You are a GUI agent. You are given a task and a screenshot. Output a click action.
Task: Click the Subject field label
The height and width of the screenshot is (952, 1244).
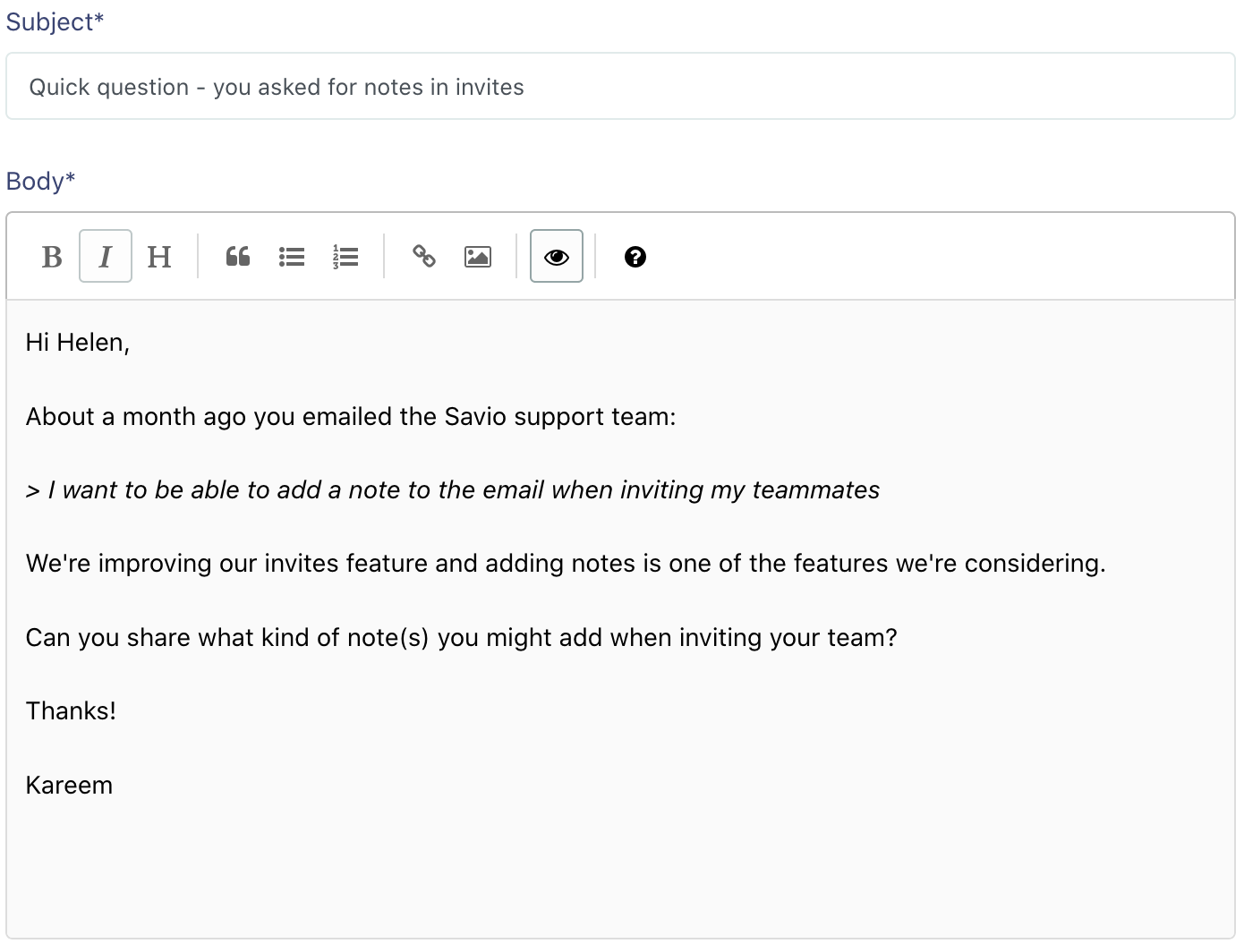coord(55,22)
